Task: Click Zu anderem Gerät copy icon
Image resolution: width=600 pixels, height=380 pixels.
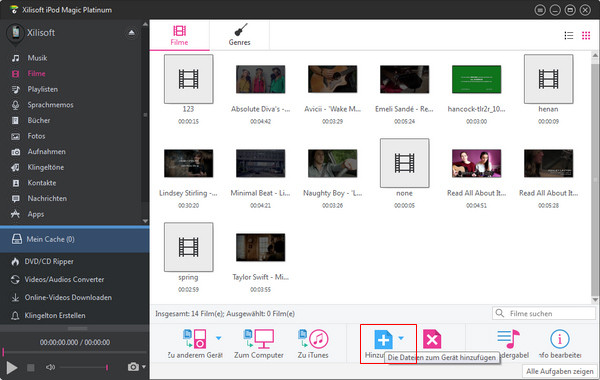Action: click(195, 339)
